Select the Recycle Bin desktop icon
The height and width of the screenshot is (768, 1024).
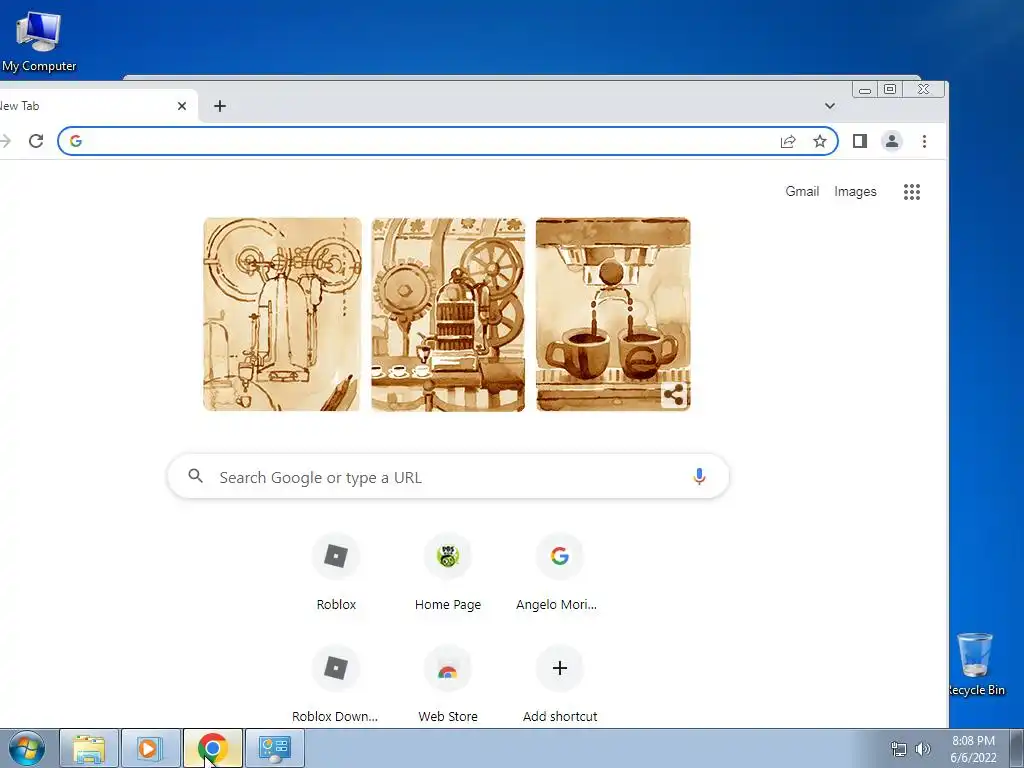click(976, 664)
